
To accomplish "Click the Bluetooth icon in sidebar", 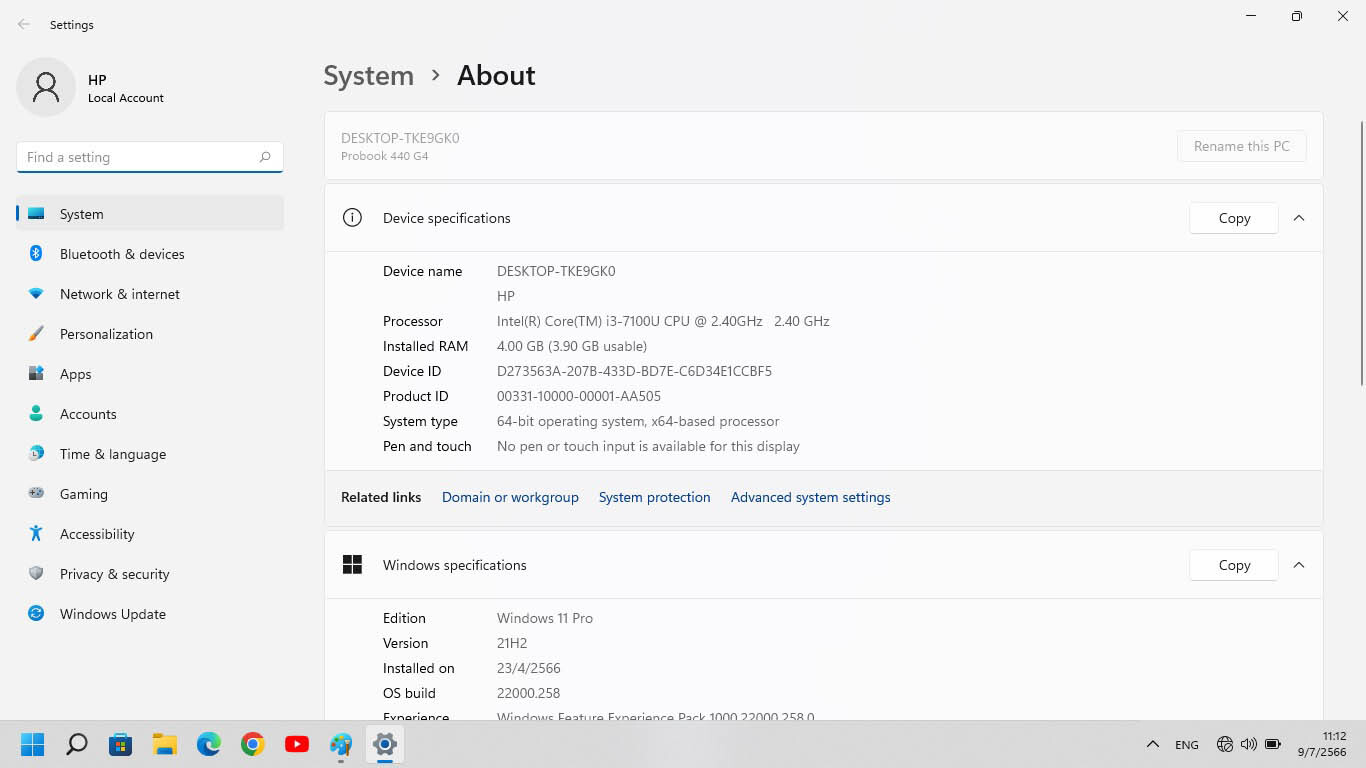I will click(36, 254).
